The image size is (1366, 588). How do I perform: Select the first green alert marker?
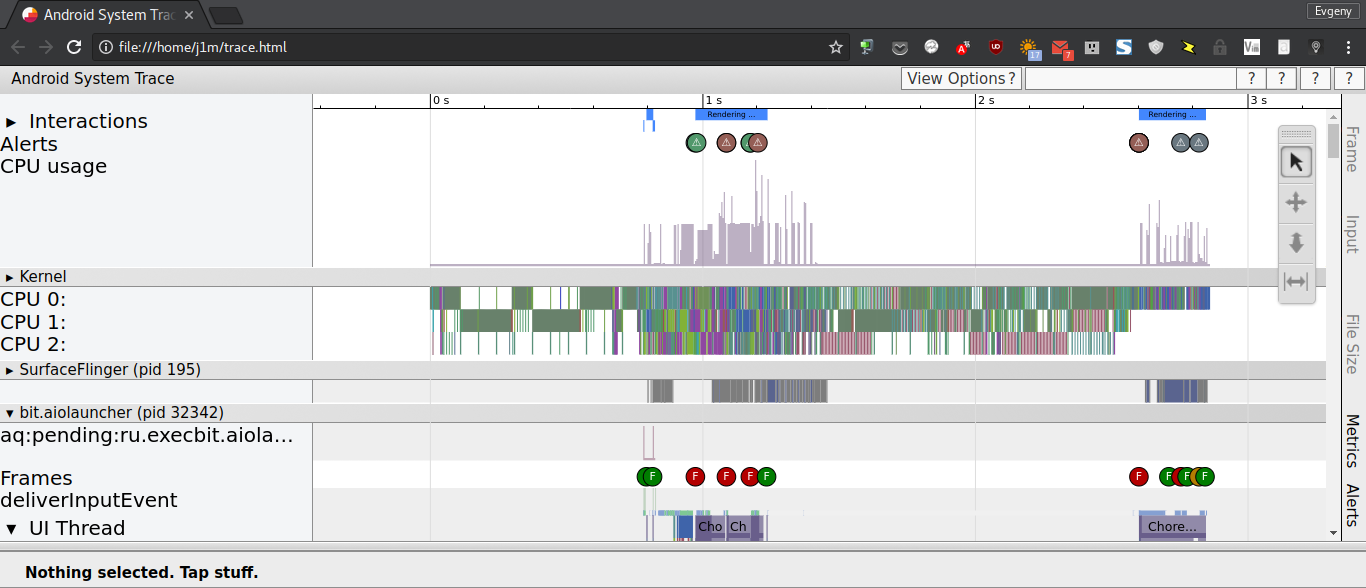point(696,143)
